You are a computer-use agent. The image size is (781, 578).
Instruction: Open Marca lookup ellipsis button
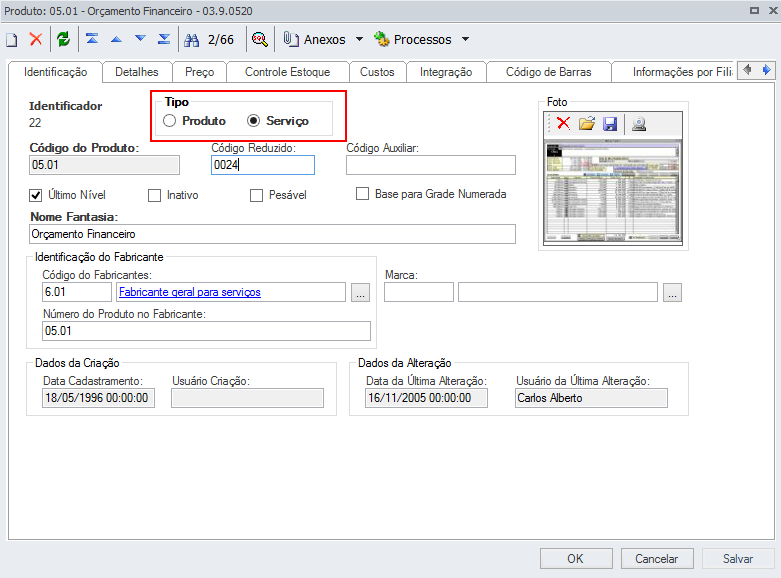672,292
